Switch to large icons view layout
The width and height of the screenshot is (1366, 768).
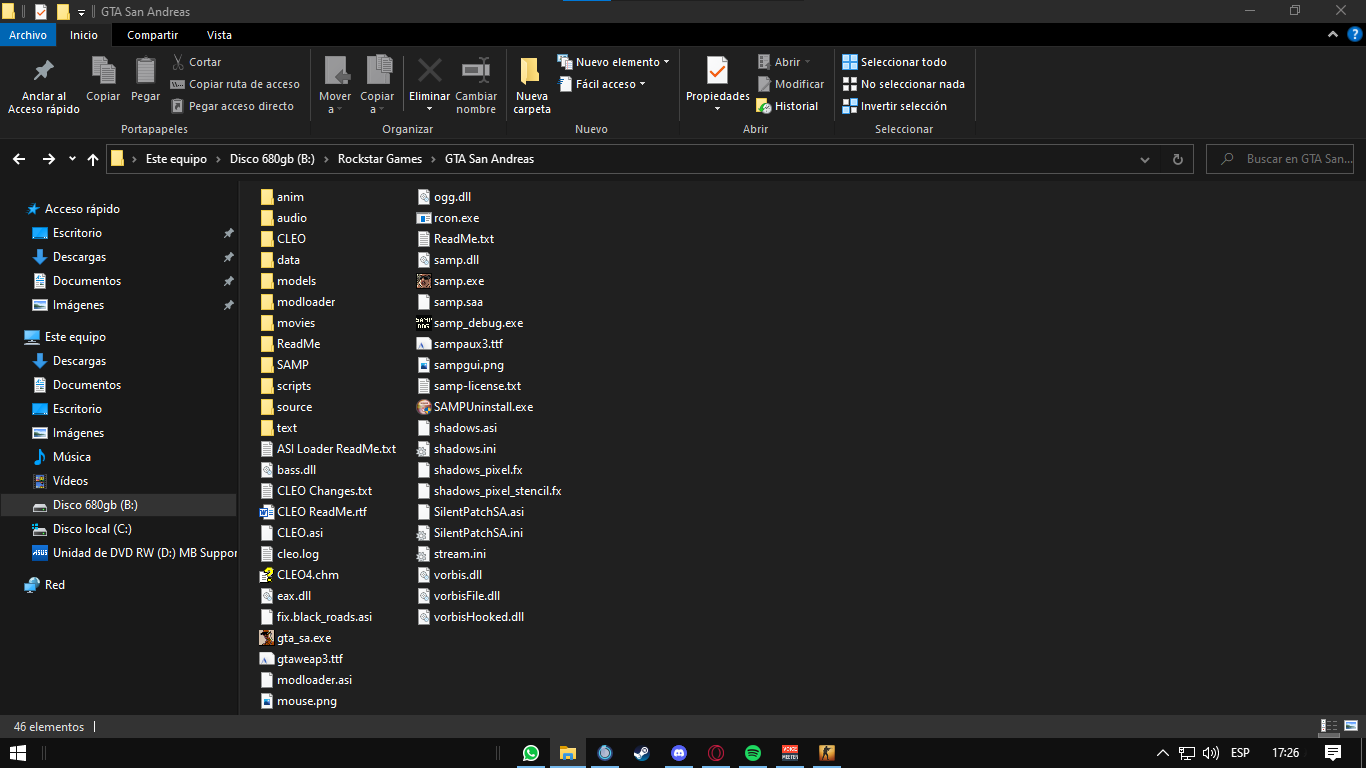[1351, 727]
